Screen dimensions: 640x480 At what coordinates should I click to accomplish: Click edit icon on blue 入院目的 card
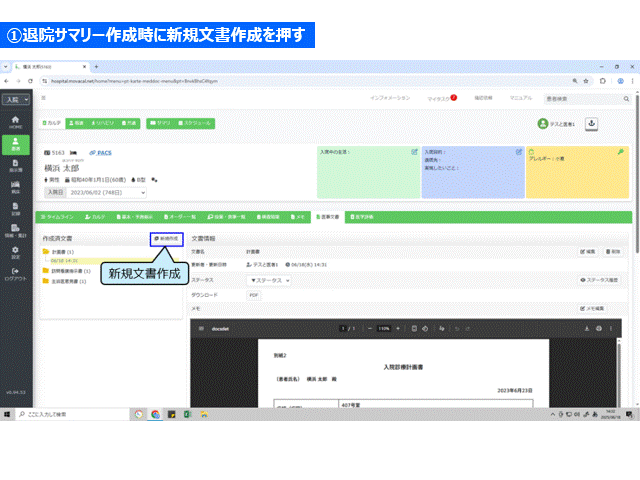tap(518, 152)
